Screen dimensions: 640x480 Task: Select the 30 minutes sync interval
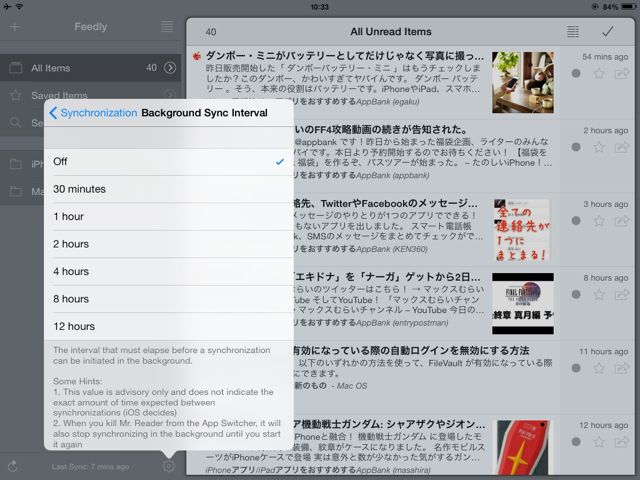[169, 189]
